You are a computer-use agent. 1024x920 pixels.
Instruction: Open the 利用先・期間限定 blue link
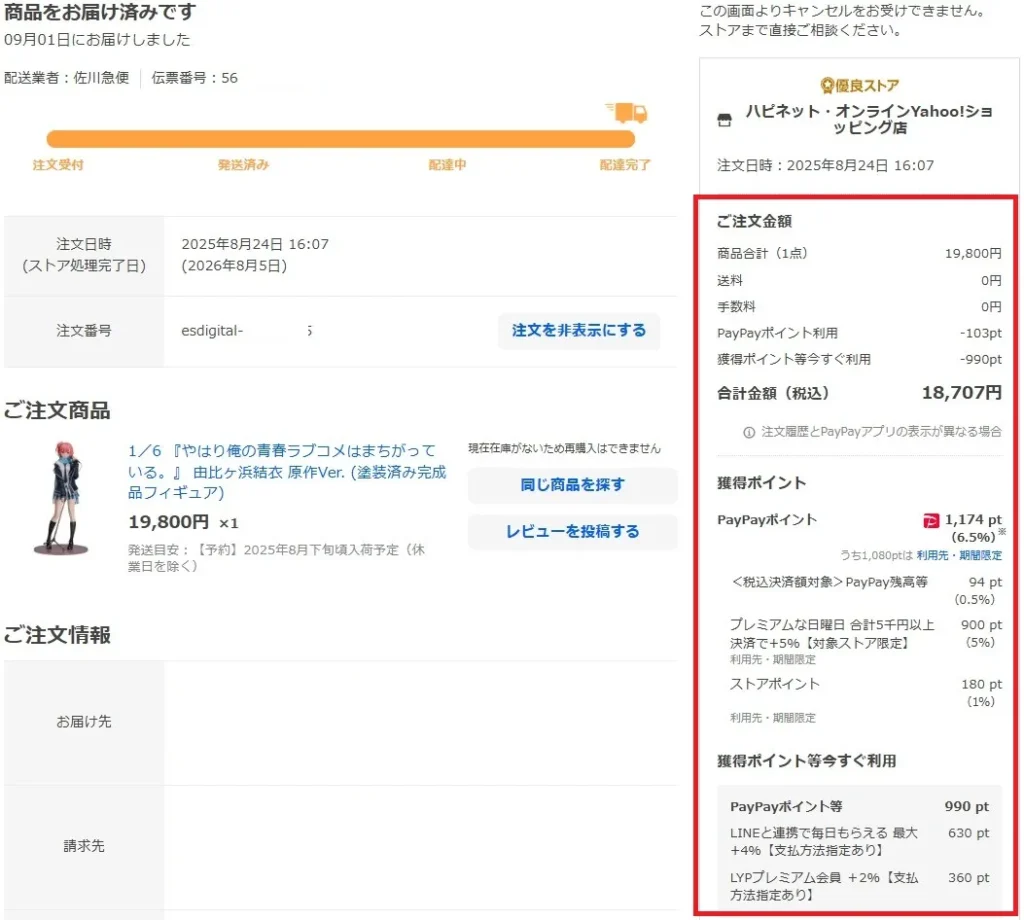pyautogui.click(x=959, y=555)
